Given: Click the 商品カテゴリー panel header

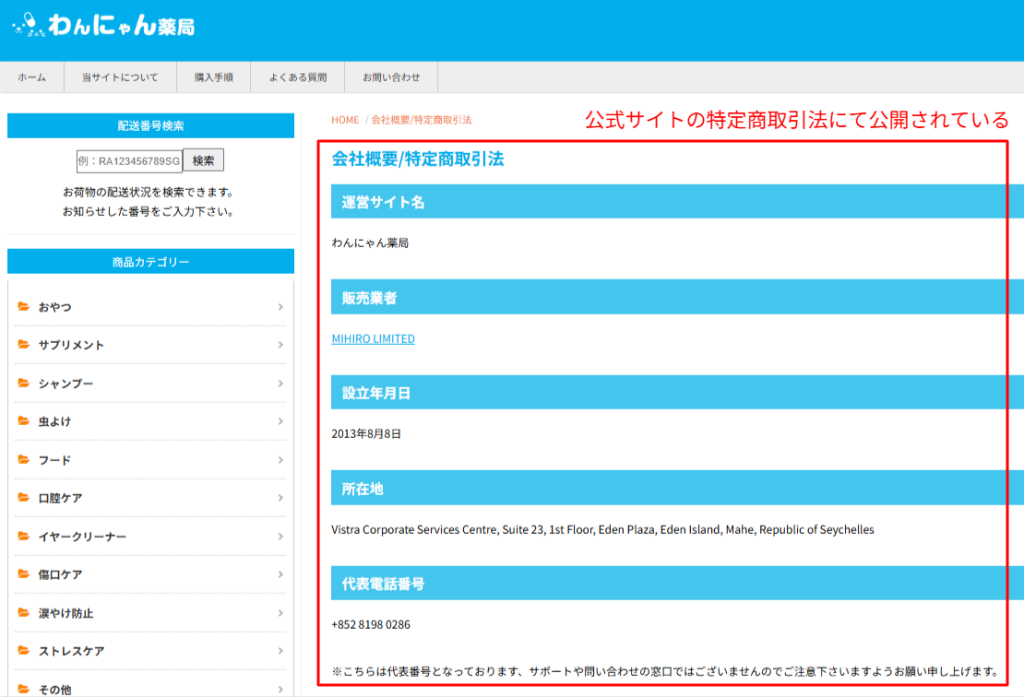Looking at the screenshot, I should 151,261.
